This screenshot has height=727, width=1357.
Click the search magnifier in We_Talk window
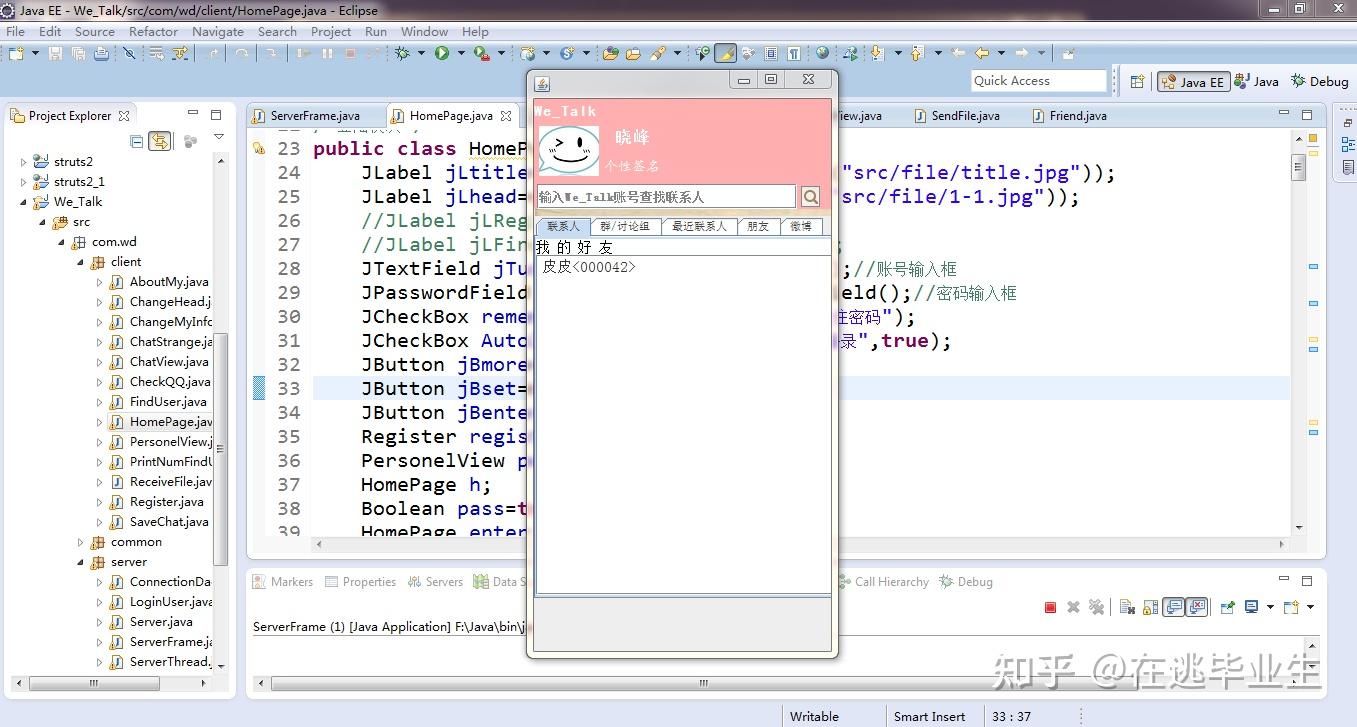pos(811,197)
